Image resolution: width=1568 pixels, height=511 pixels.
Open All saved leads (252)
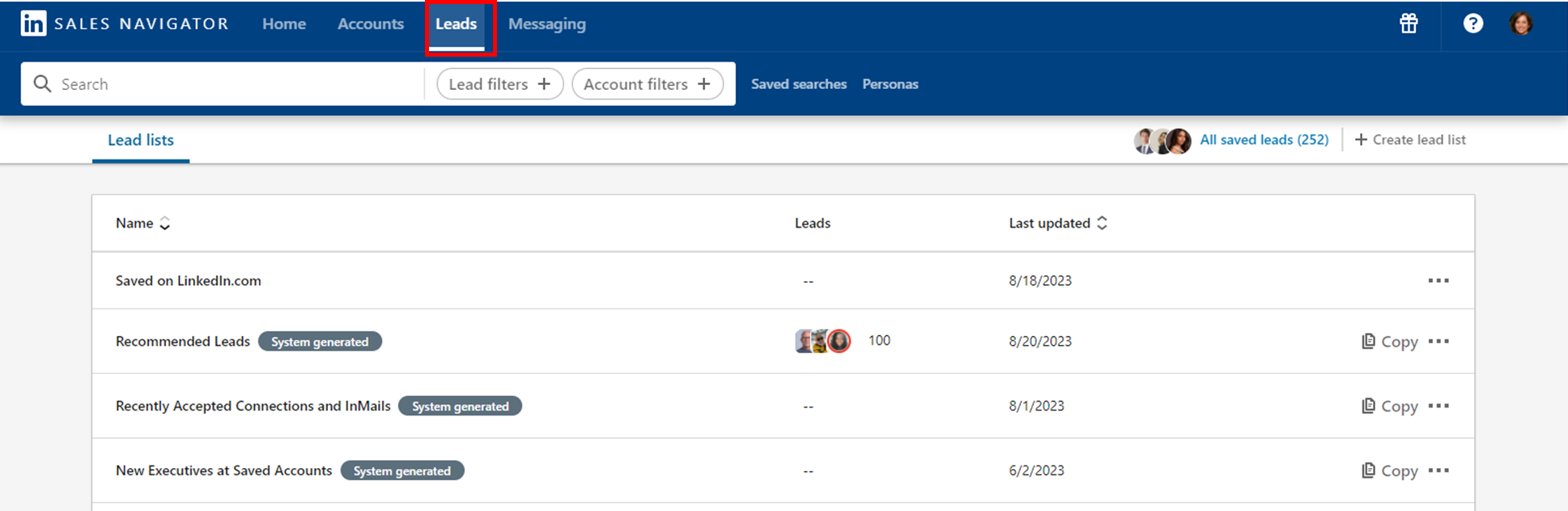(1264, 140)
